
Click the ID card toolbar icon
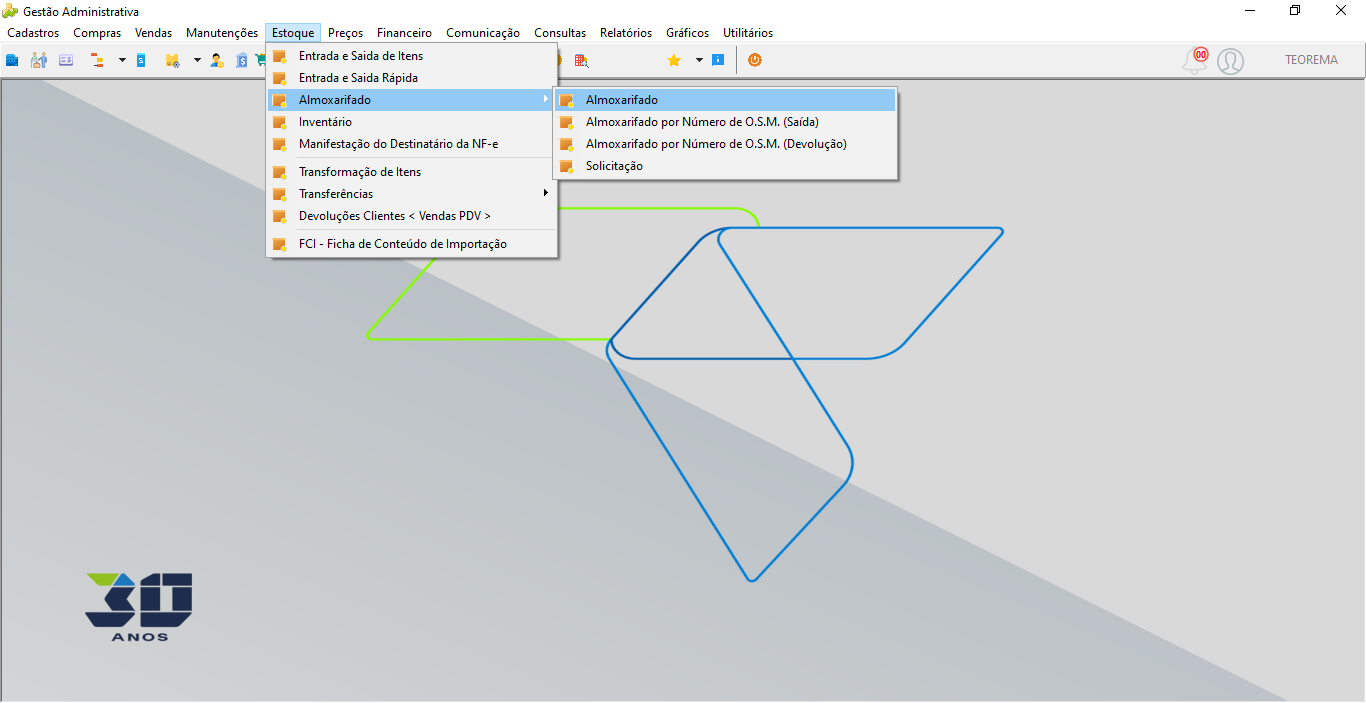(x=66, y=60)
